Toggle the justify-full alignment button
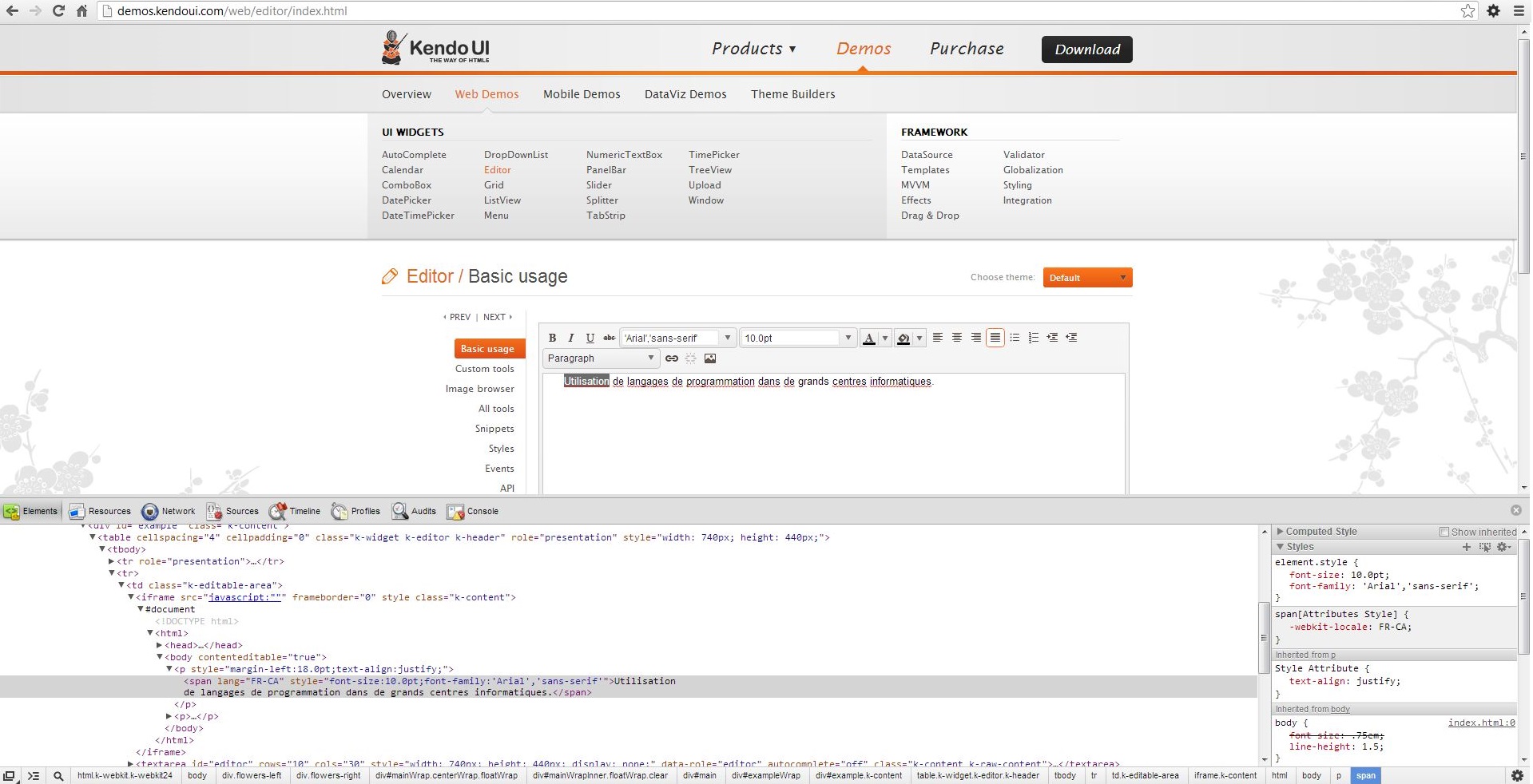The height and width of the screenshot is (784, 1533). point(995,338)
